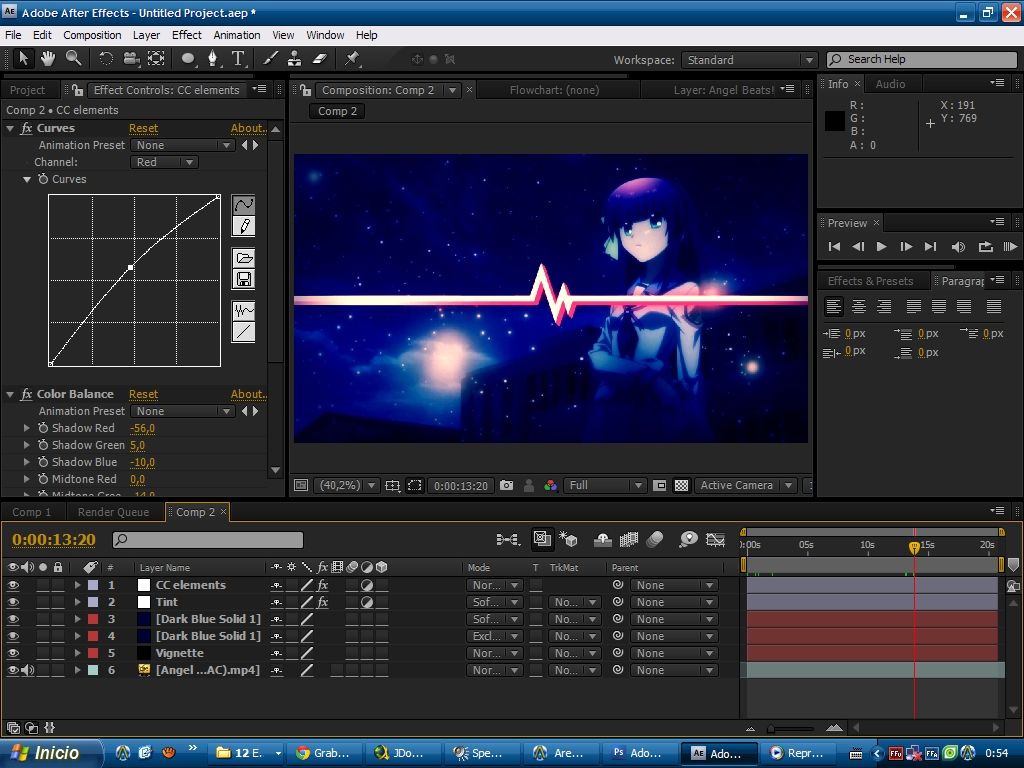The height and width of the screenshot is (768, 1024).
Task: Reset curve to straight line
Action: [x=244, y=332]
